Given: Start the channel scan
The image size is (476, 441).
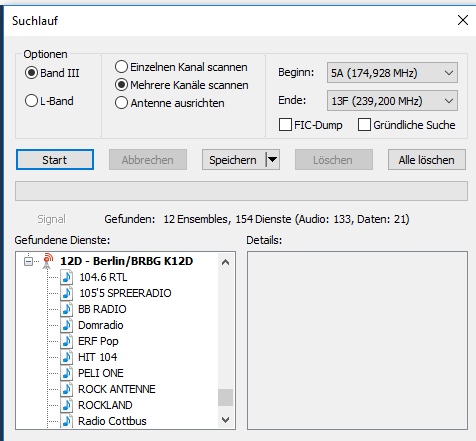Looking at the screenshot, I should (55, 160).
